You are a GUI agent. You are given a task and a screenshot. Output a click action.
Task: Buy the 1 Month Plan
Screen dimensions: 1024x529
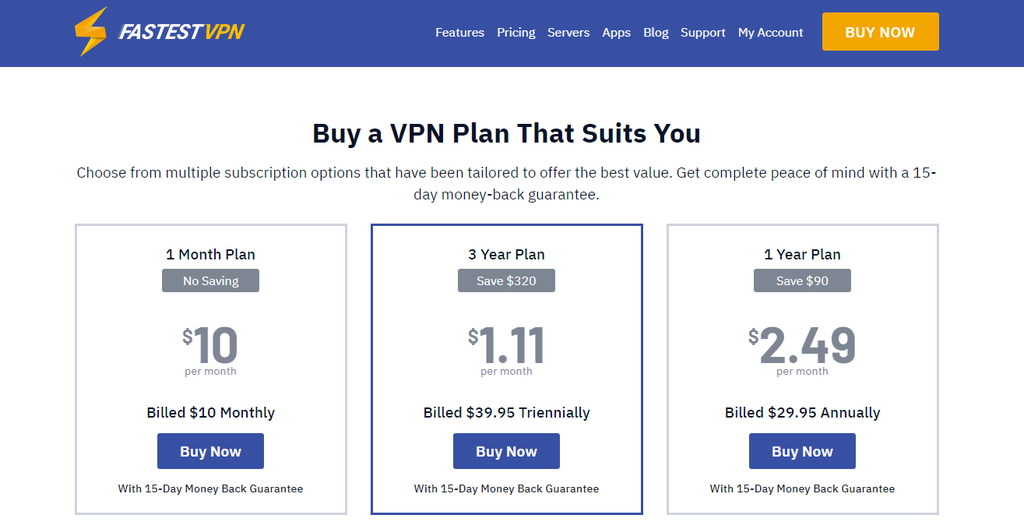point(210,451)
